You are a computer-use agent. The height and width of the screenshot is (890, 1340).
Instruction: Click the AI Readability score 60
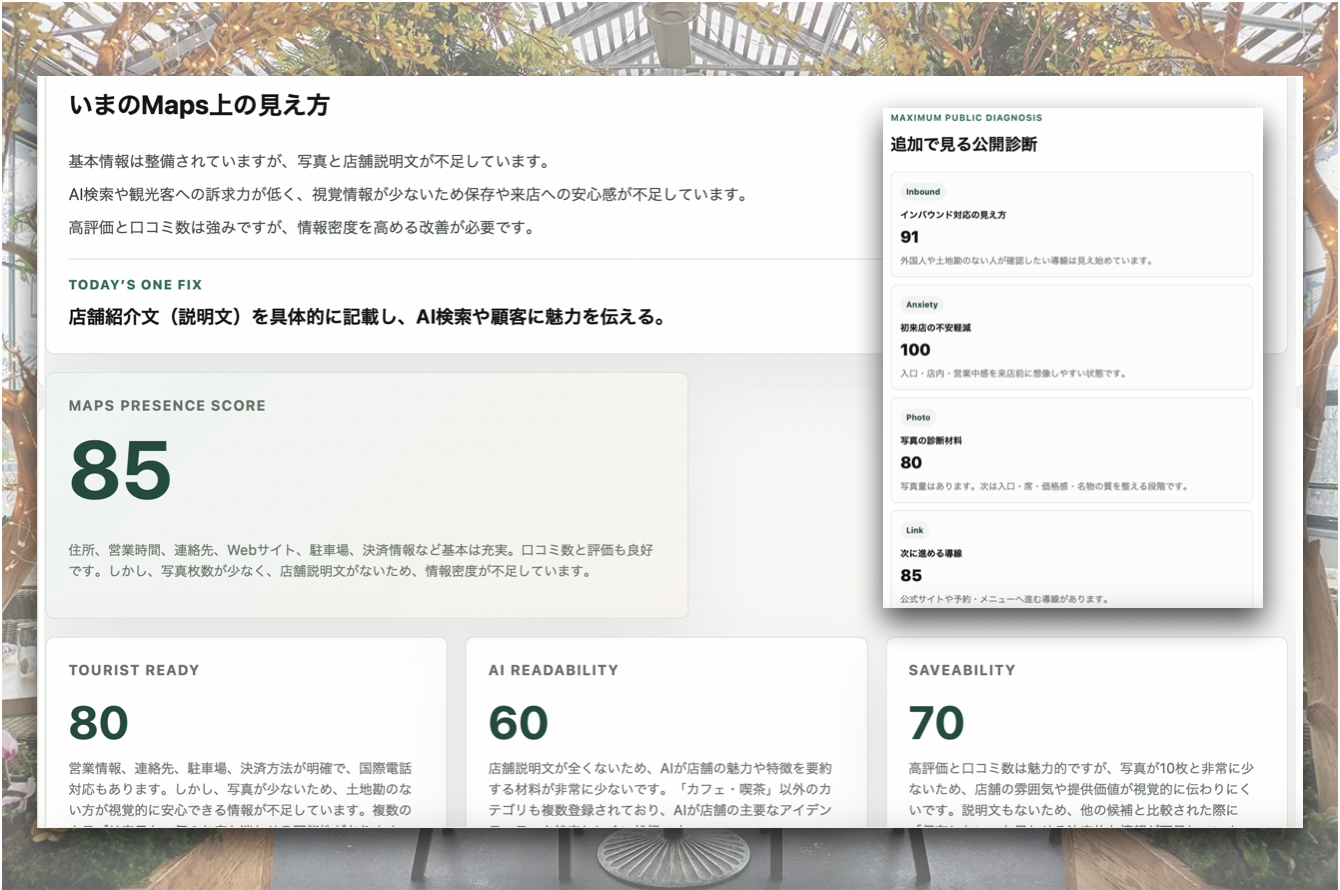point(518,723)
